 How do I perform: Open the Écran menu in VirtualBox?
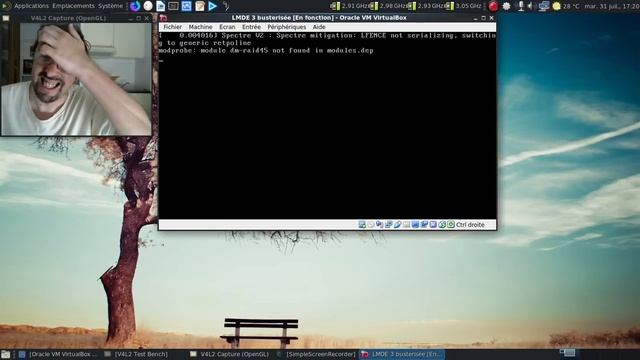[227, 27]
